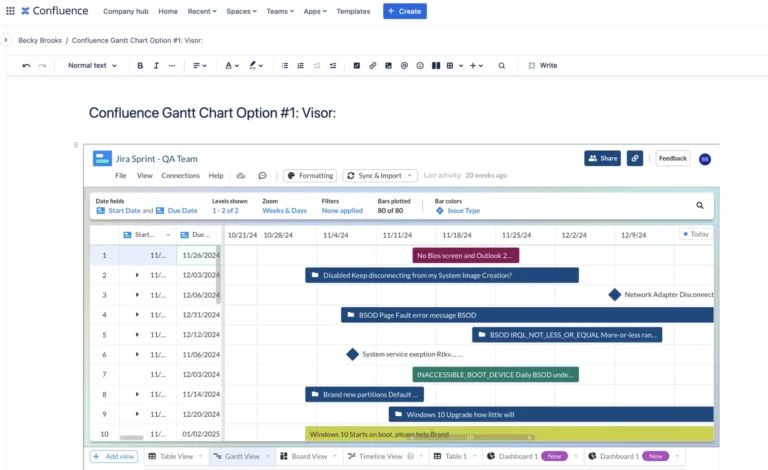Expand row 4 in the Gantt table
Screen dimensions: 768x470
pos(137,315)
